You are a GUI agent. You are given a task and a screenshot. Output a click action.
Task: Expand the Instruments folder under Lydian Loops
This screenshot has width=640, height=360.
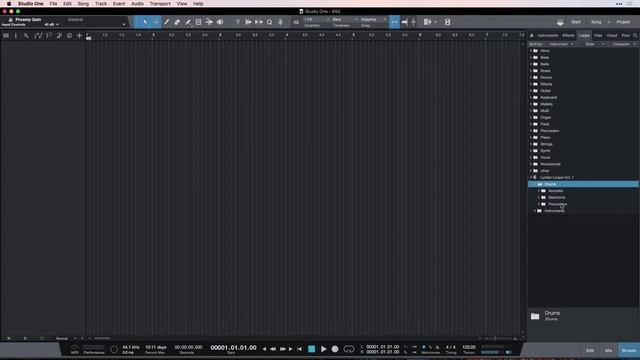click(535, 211)
